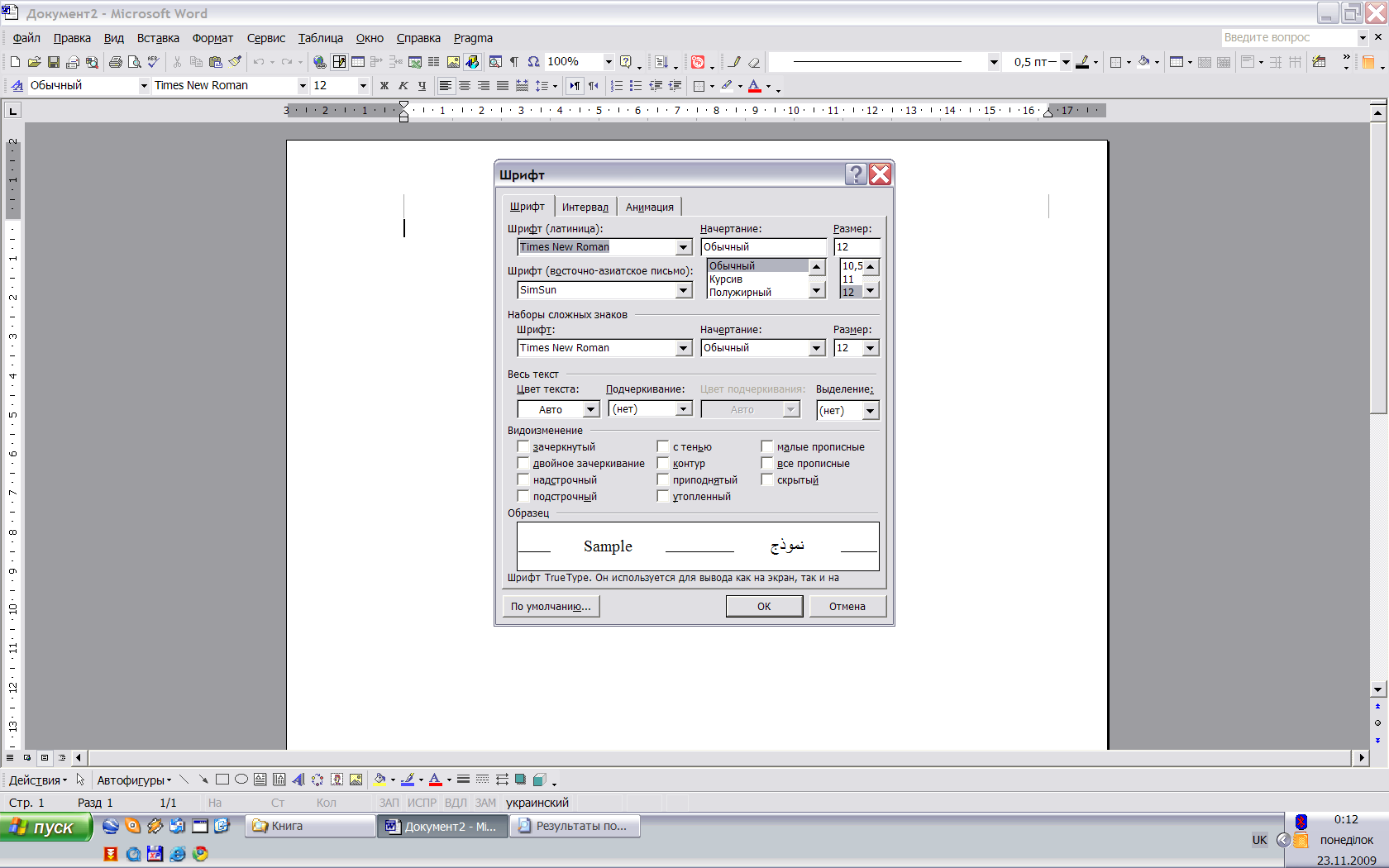Toggle bold Ж formatting
Viewport: 1389px width, 868px height.
click(384, 86)
